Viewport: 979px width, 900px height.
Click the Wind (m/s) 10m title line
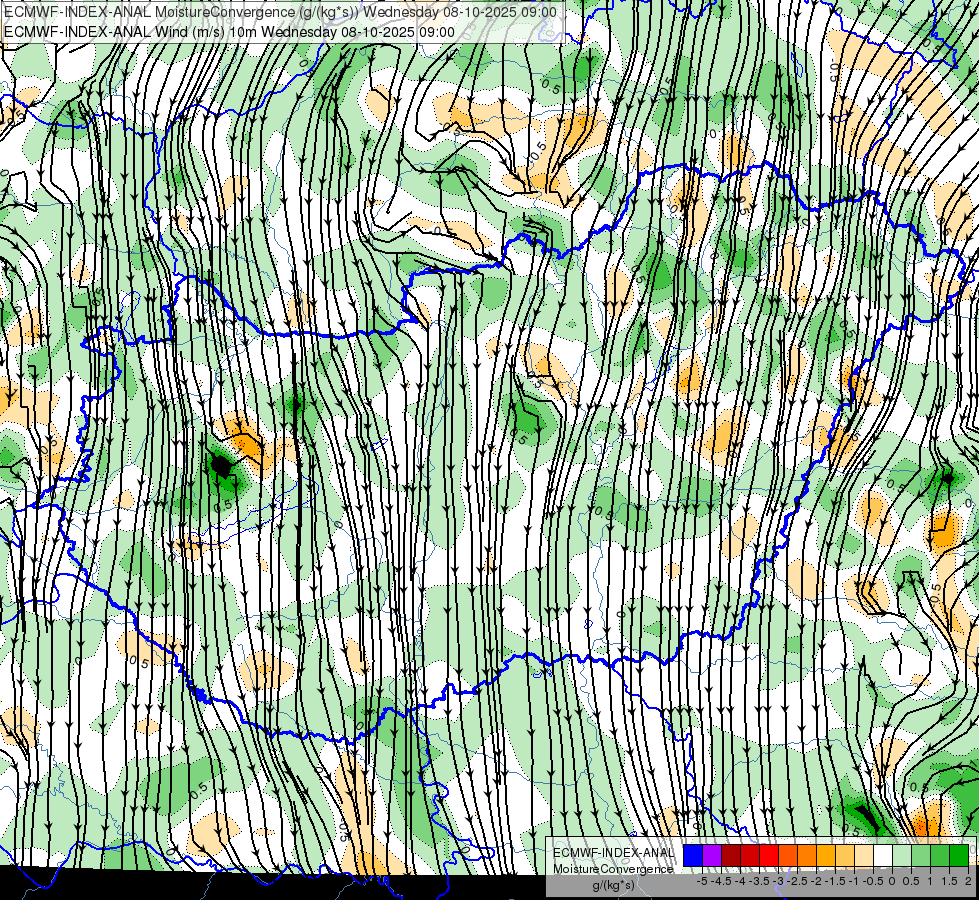point(229,31)
